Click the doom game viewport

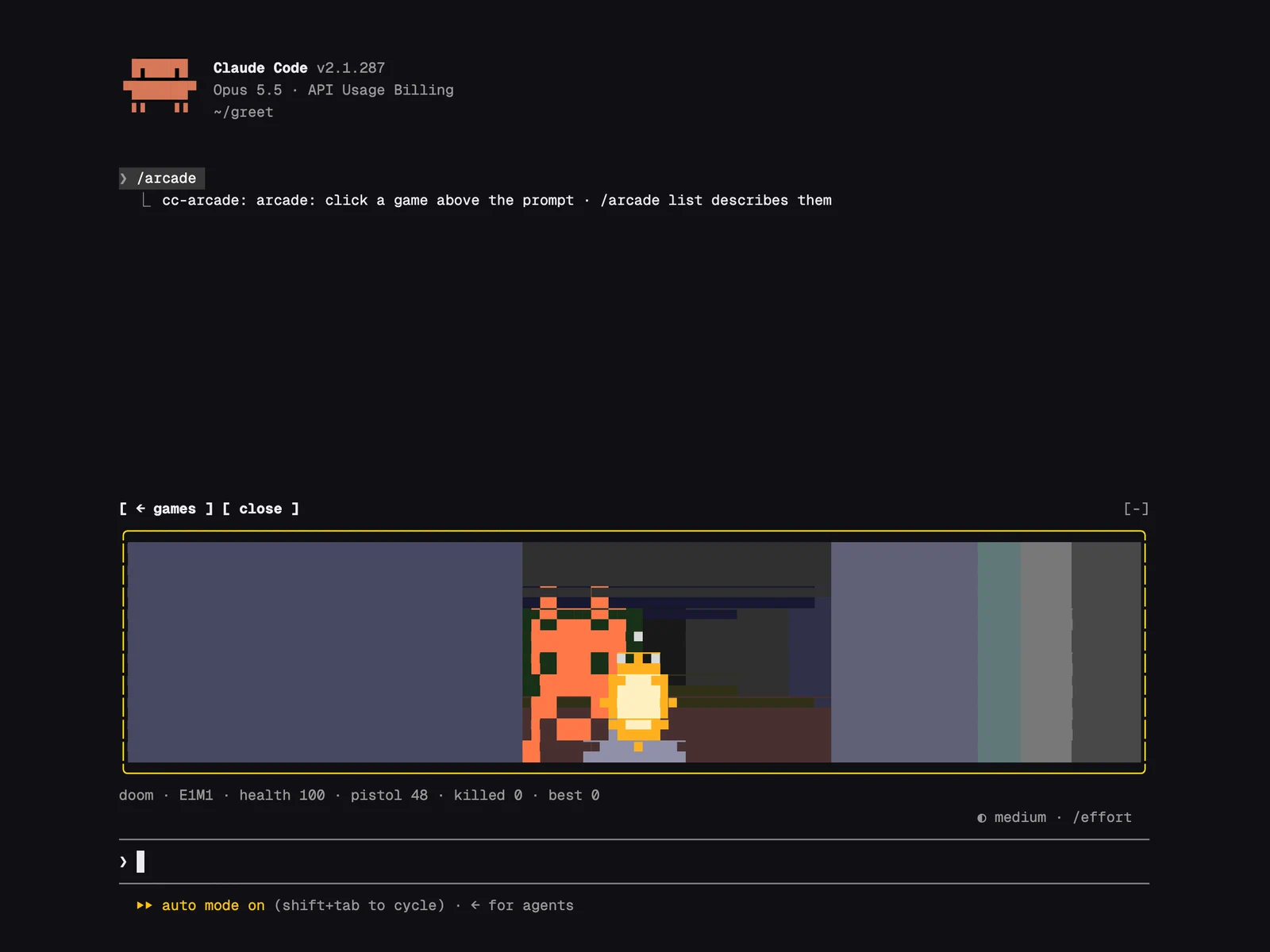[x=634, y=652]
